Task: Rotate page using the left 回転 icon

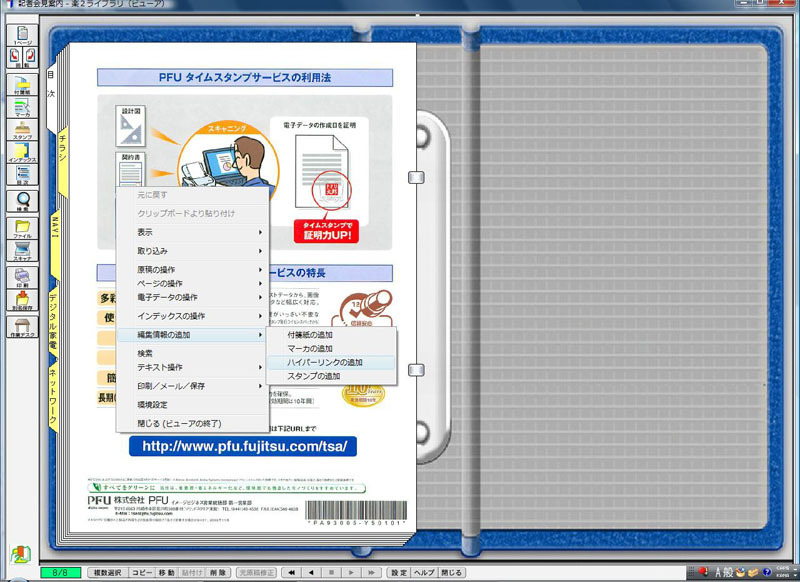Action: click(15, 57)
